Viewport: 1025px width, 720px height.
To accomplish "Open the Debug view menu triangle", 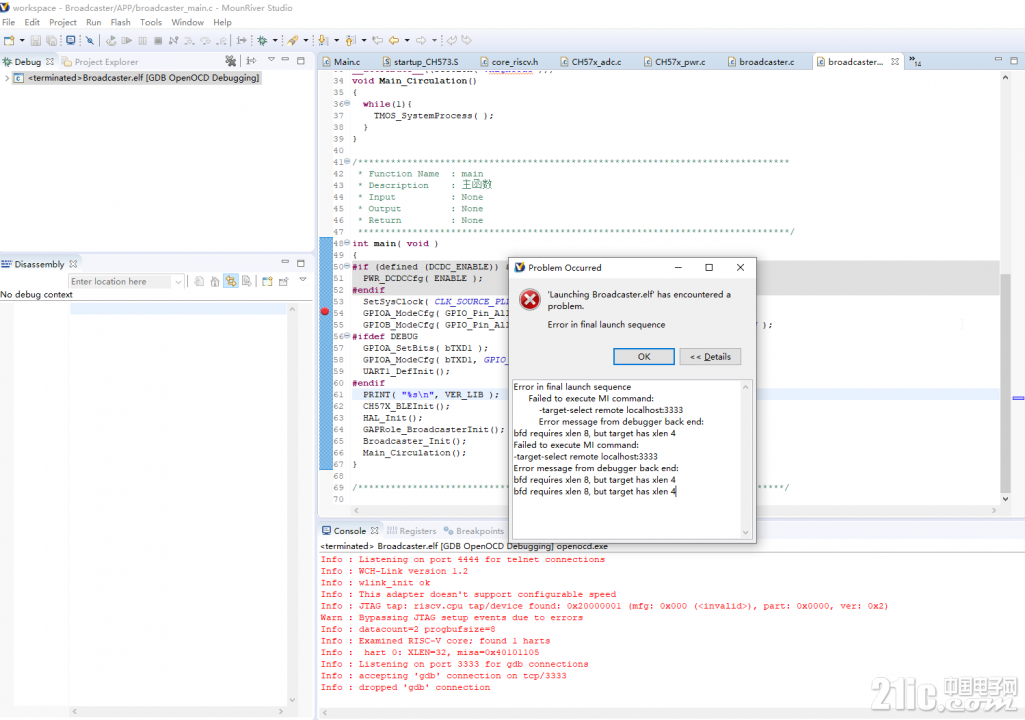I will [x=271, y=60].
